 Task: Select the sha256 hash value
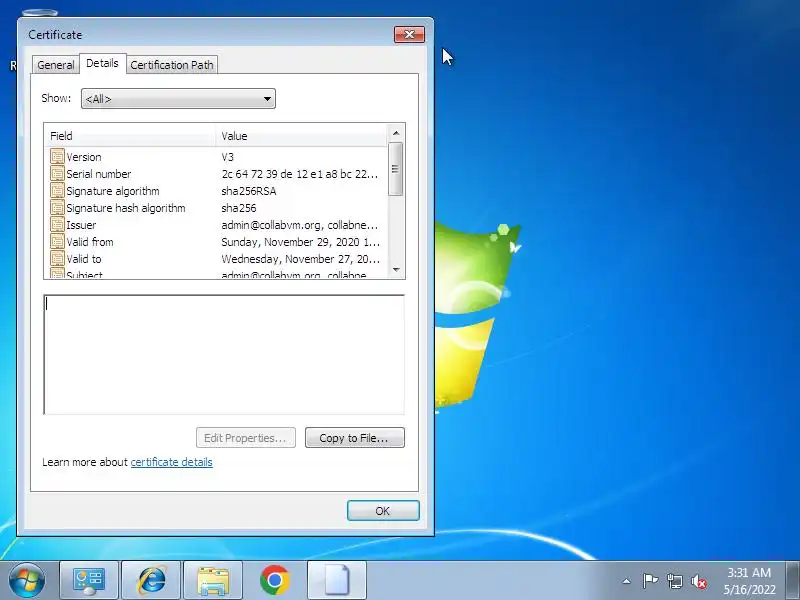click(x=239, y=208)
